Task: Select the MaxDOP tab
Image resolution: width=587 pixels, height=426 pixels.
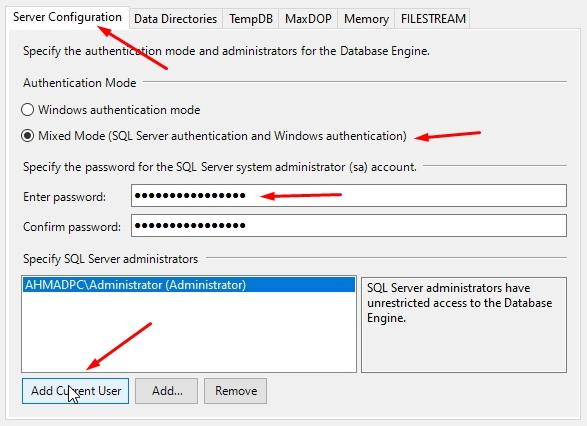Action: click(x=308, y=19)
